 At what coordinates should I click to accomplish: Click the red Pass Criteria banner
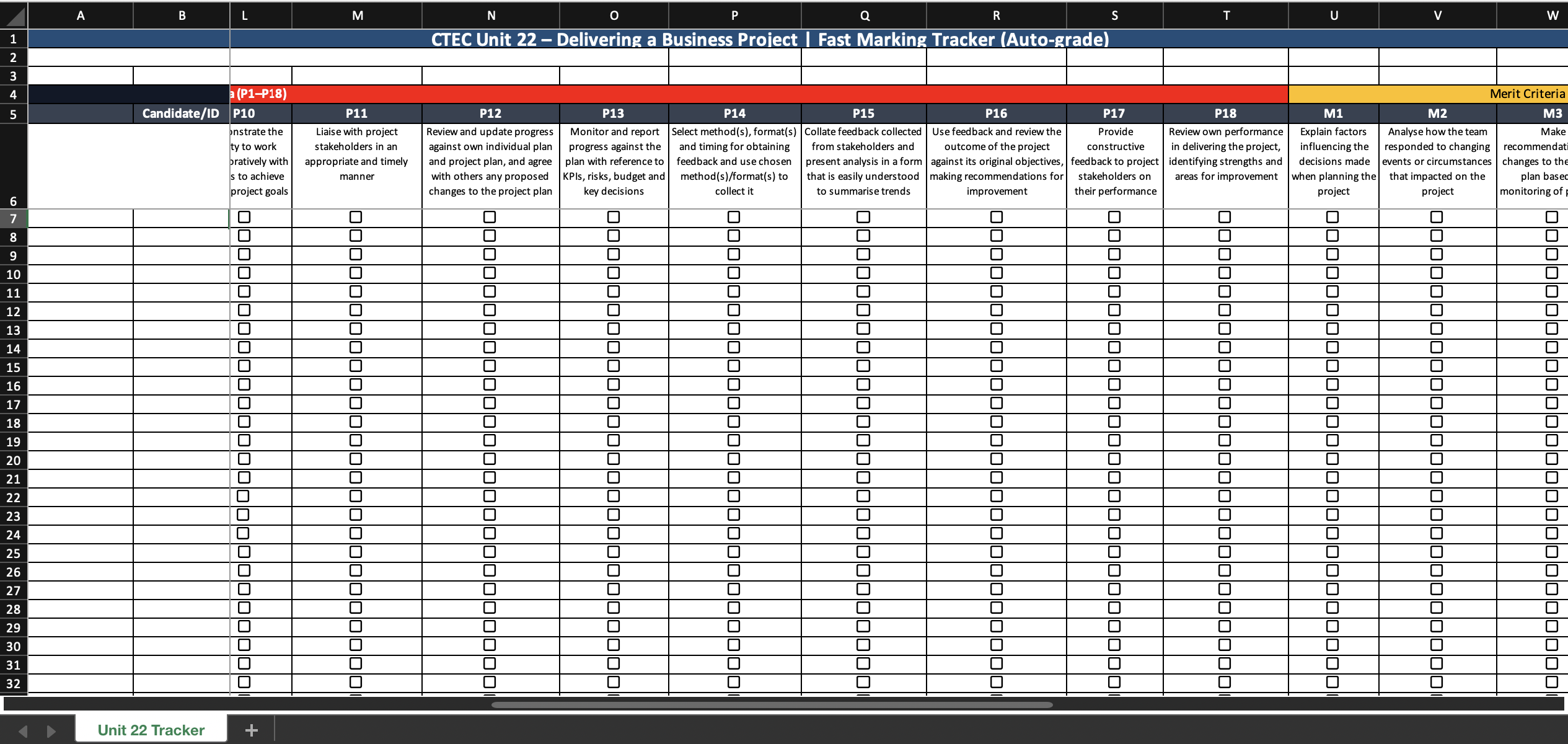(744, 94)
